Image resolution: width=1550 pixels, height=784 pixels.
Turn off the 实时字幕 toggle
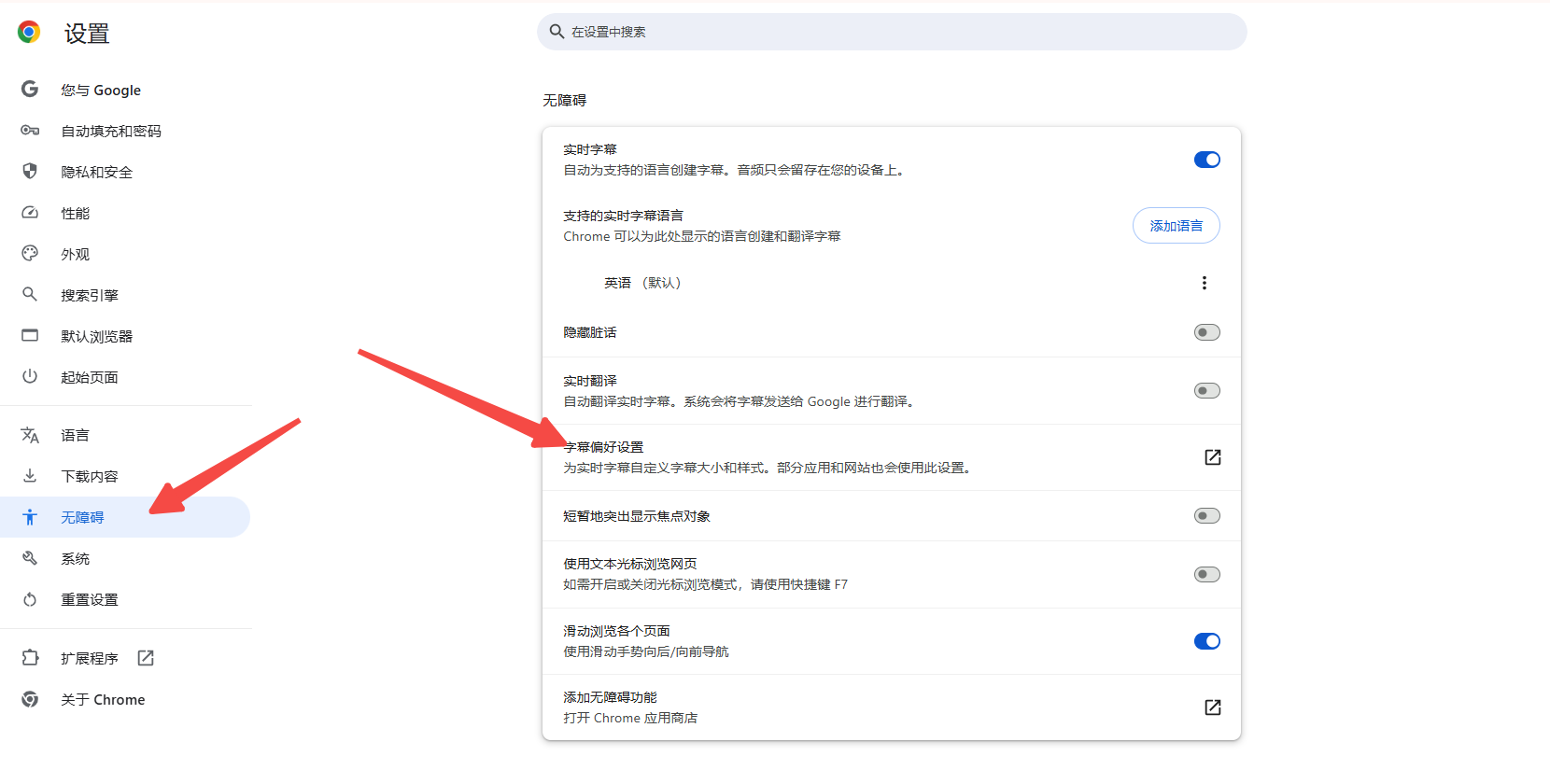point(1207,160)
